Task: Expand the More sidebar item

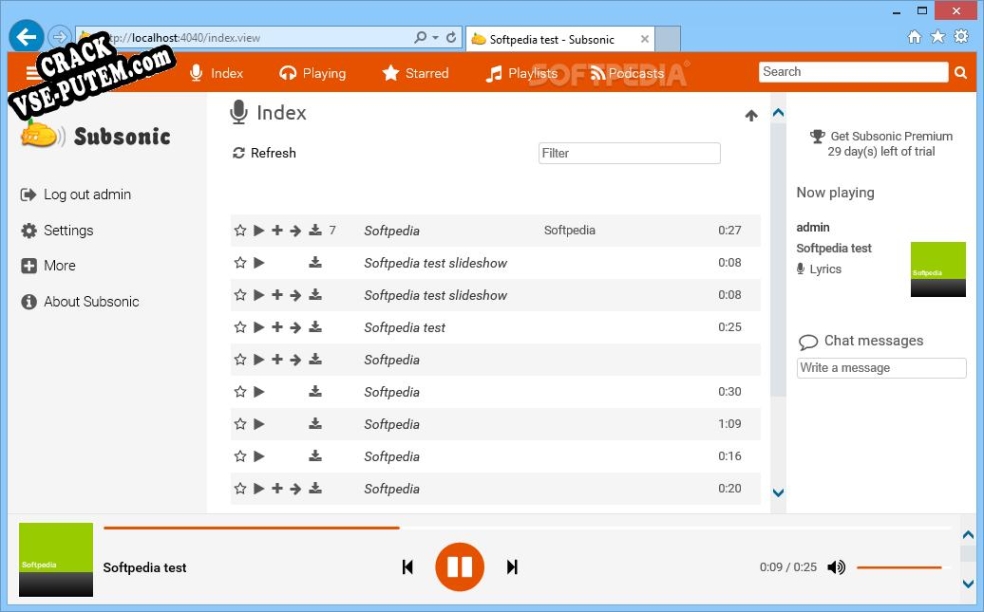Action: coord(48,266)
